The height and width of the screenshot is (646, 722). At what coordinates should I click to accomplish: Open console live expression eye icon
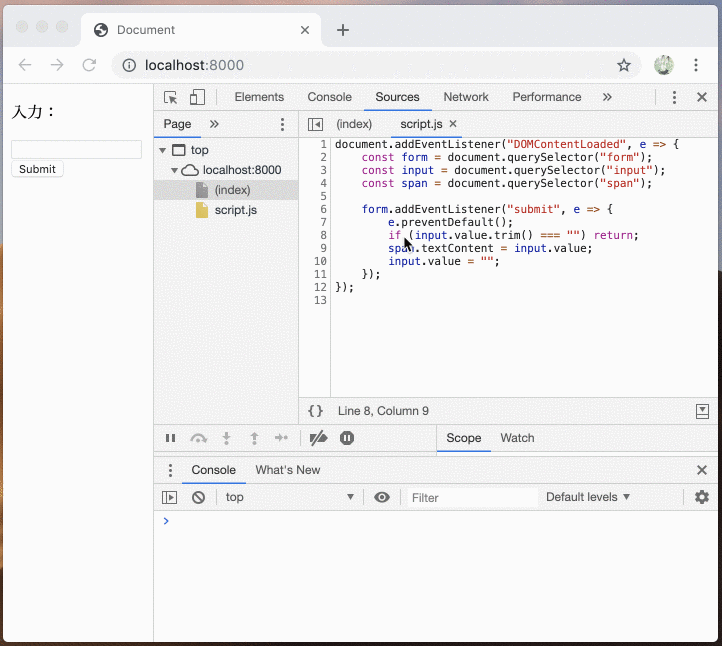click(382, 497)
